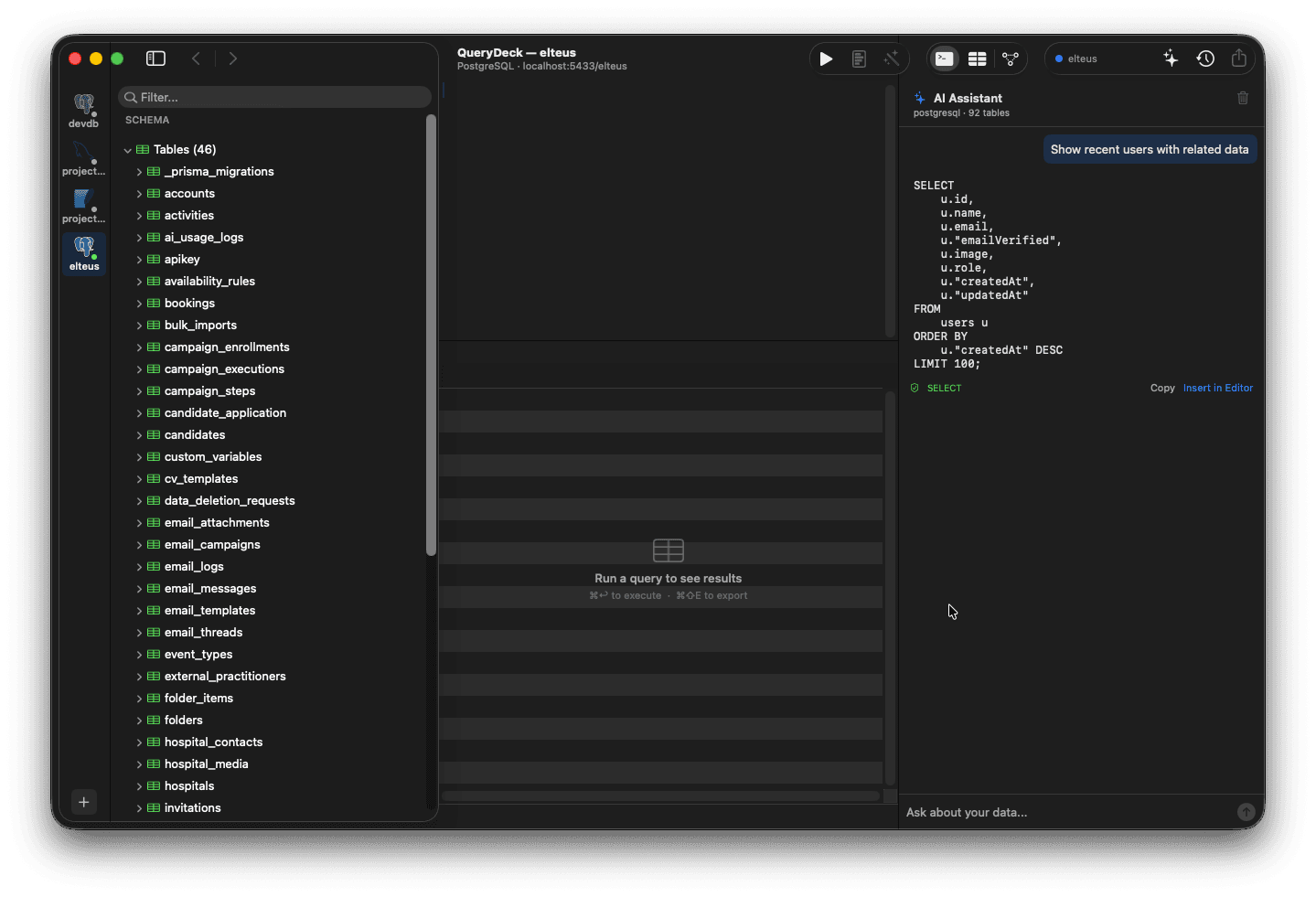
Task: Select the devdb connection
Action: 84,112
